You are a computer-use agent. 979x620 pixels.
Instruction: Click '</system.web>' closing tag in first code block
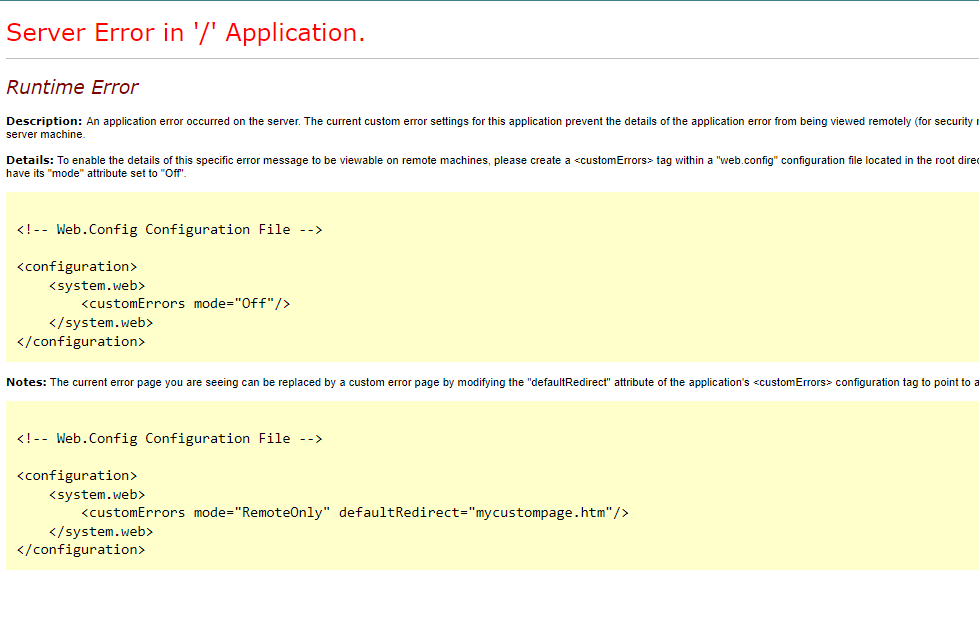point(101,323)
